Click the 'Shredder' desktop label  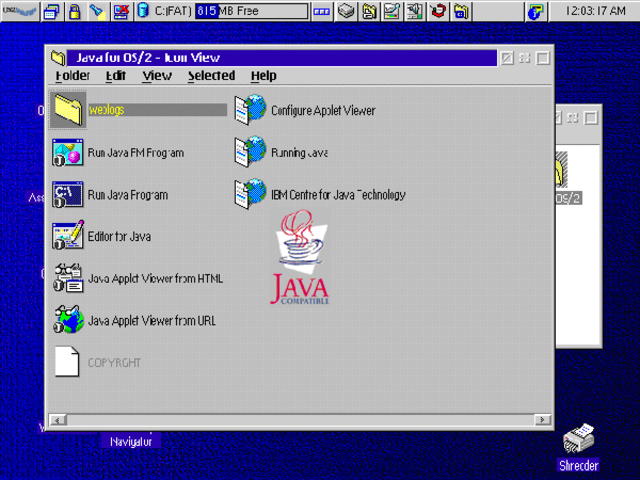[x=578, y=466]
